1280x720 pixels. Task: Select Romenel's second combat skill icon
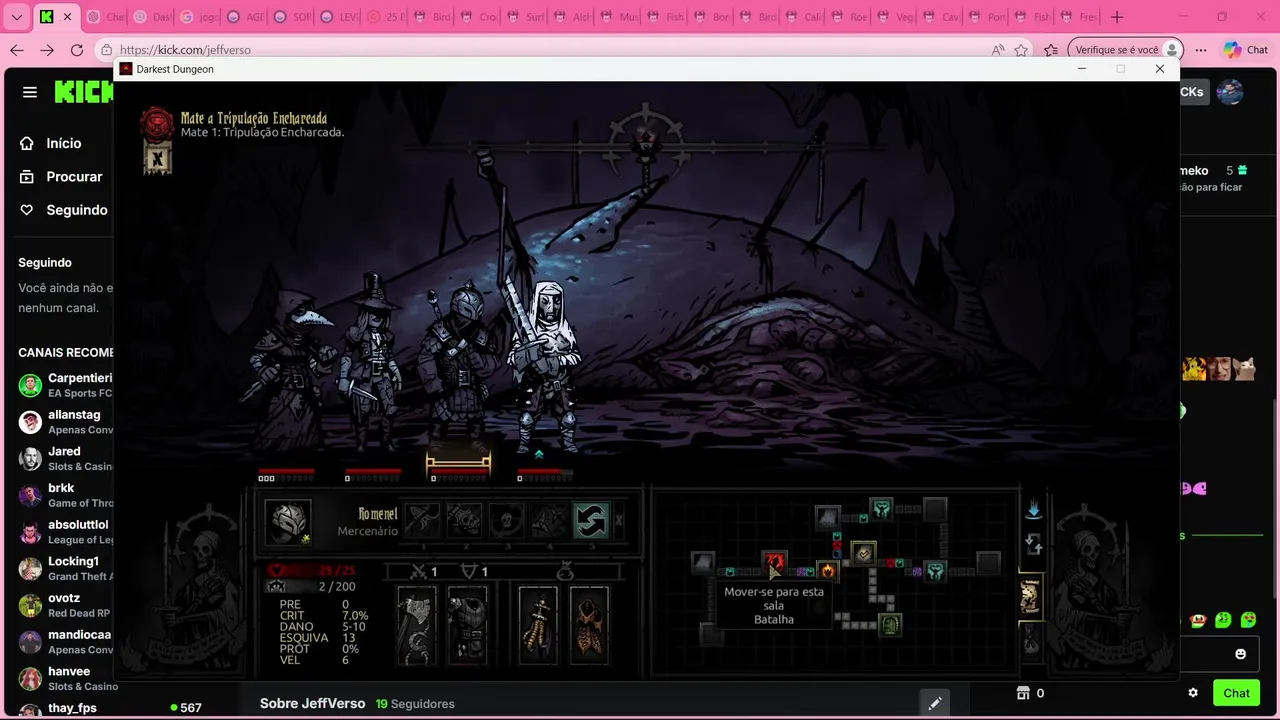[x=464, y=520]
